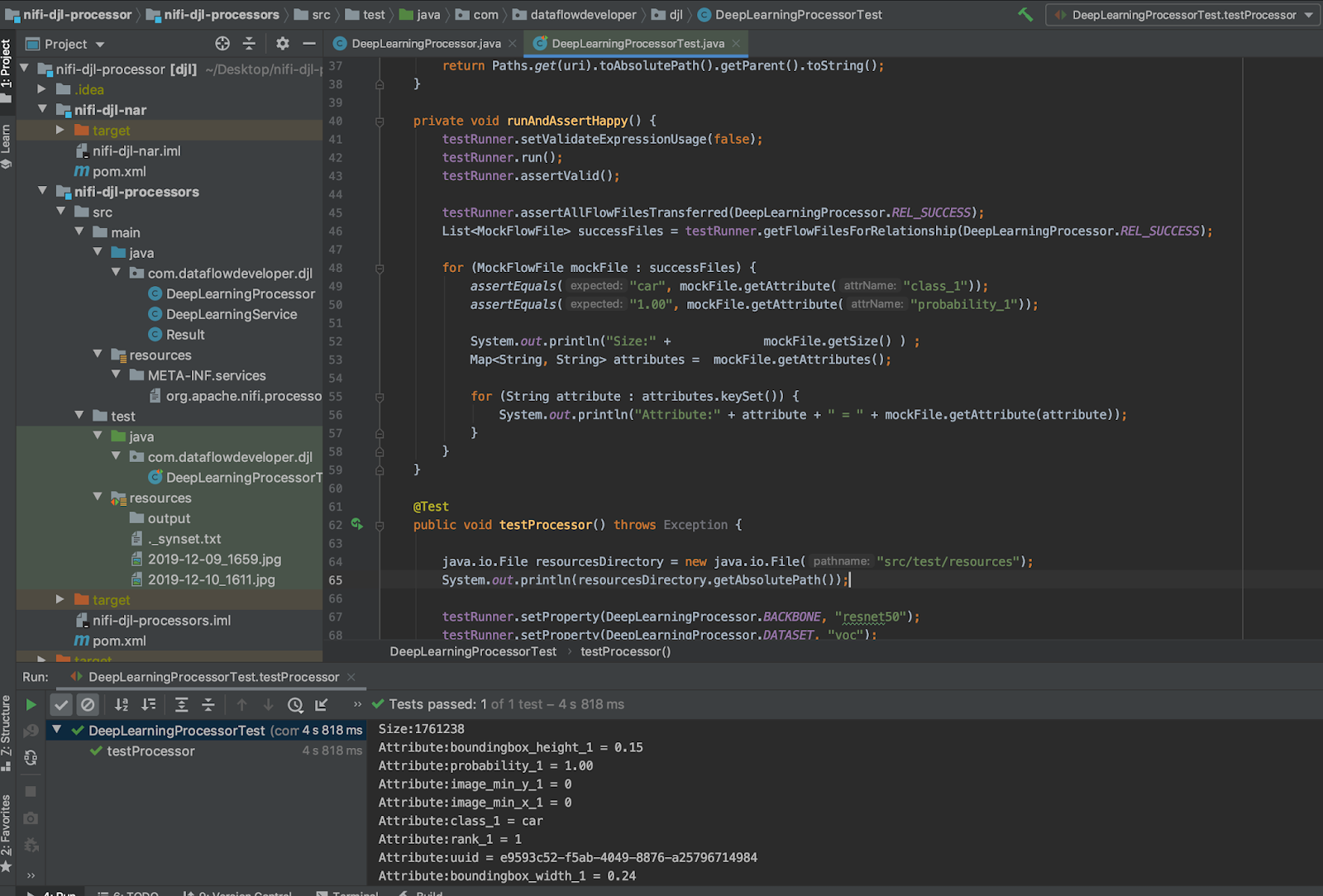Collapse the nifi-djl-nar module tree node

pyautogui.click(x=42, y=109)
